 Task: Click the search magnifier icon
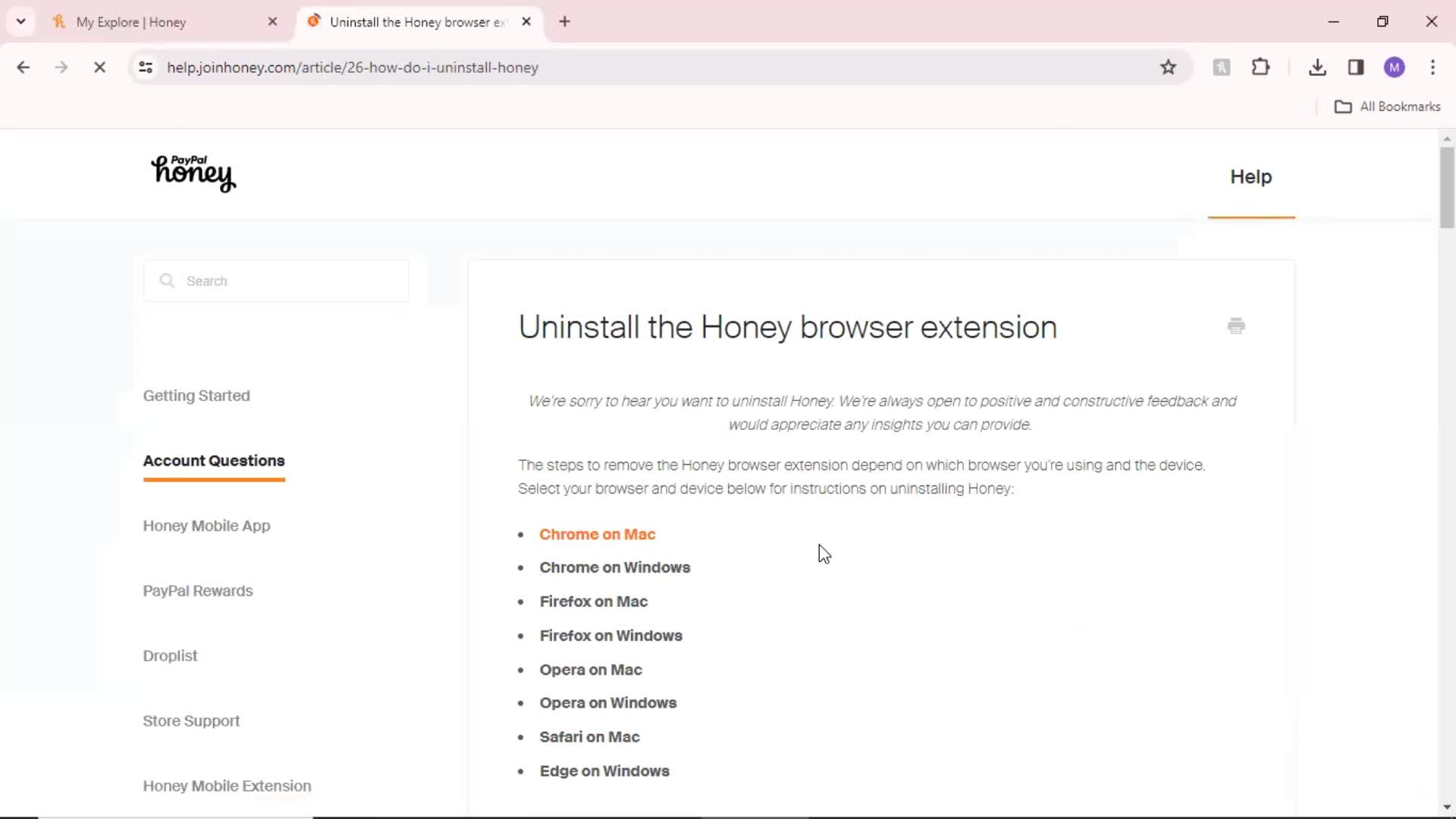point(167,281)
